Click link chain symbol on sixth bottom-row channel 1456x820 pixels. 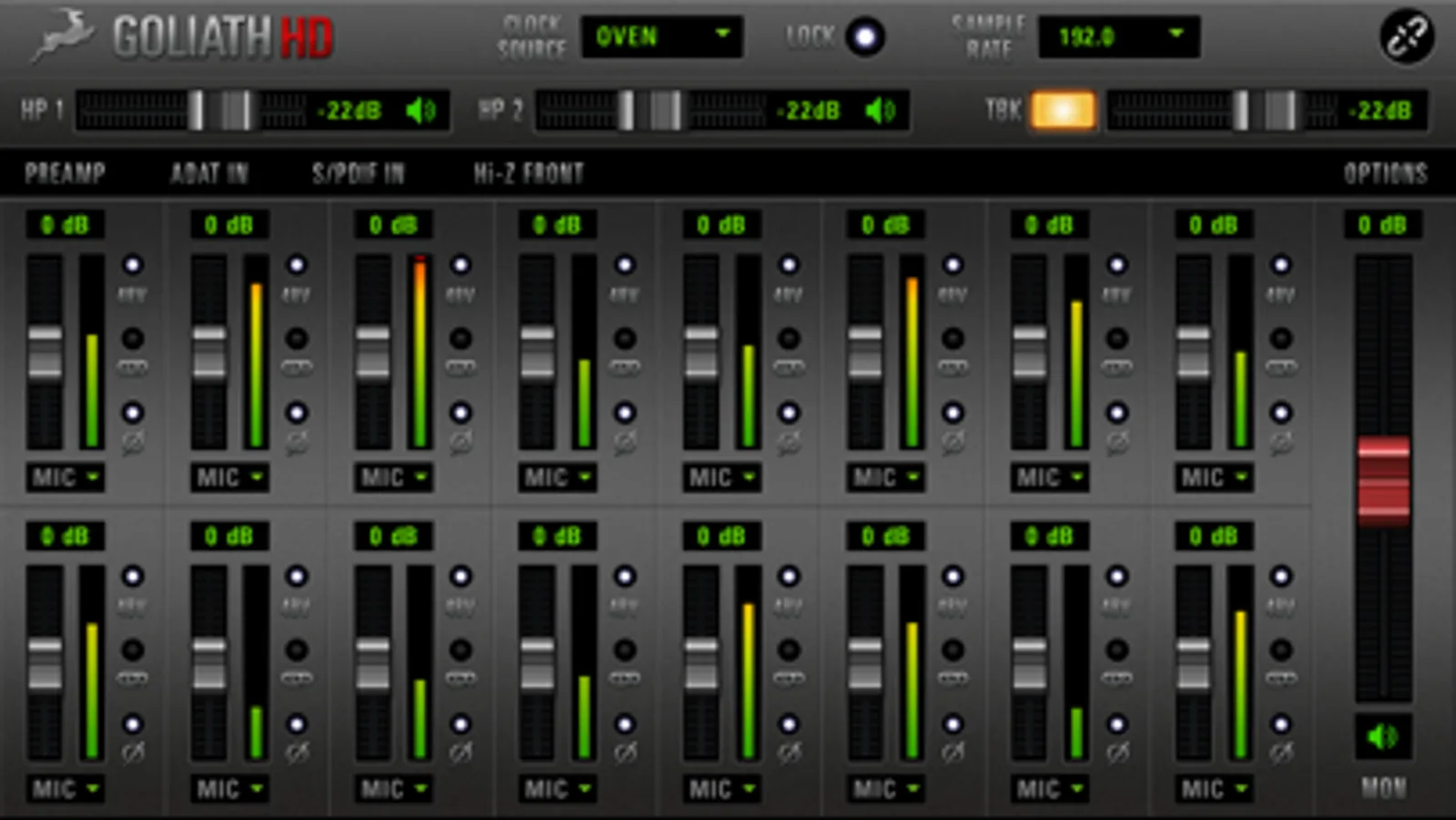952,679
